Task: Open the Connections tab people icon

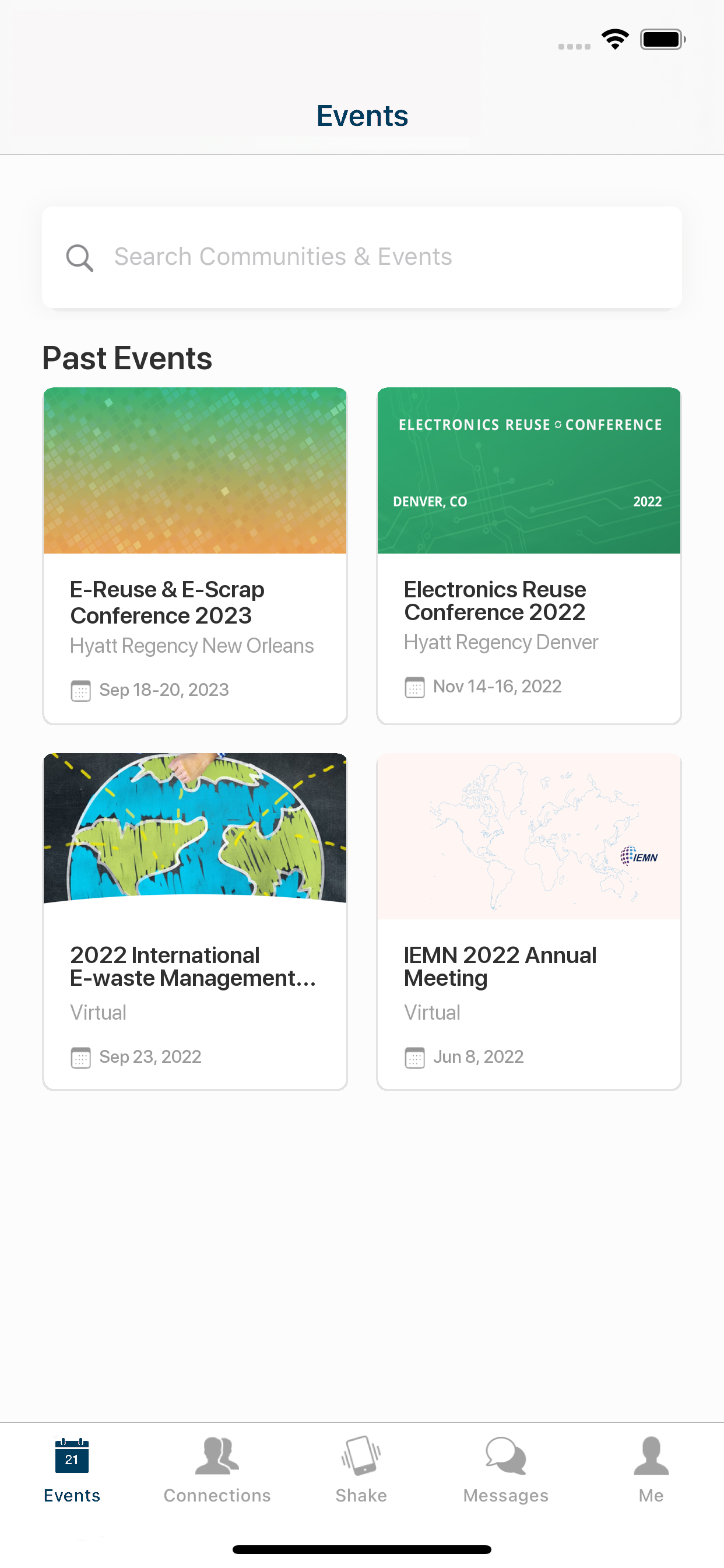Action: [217, 1455]
